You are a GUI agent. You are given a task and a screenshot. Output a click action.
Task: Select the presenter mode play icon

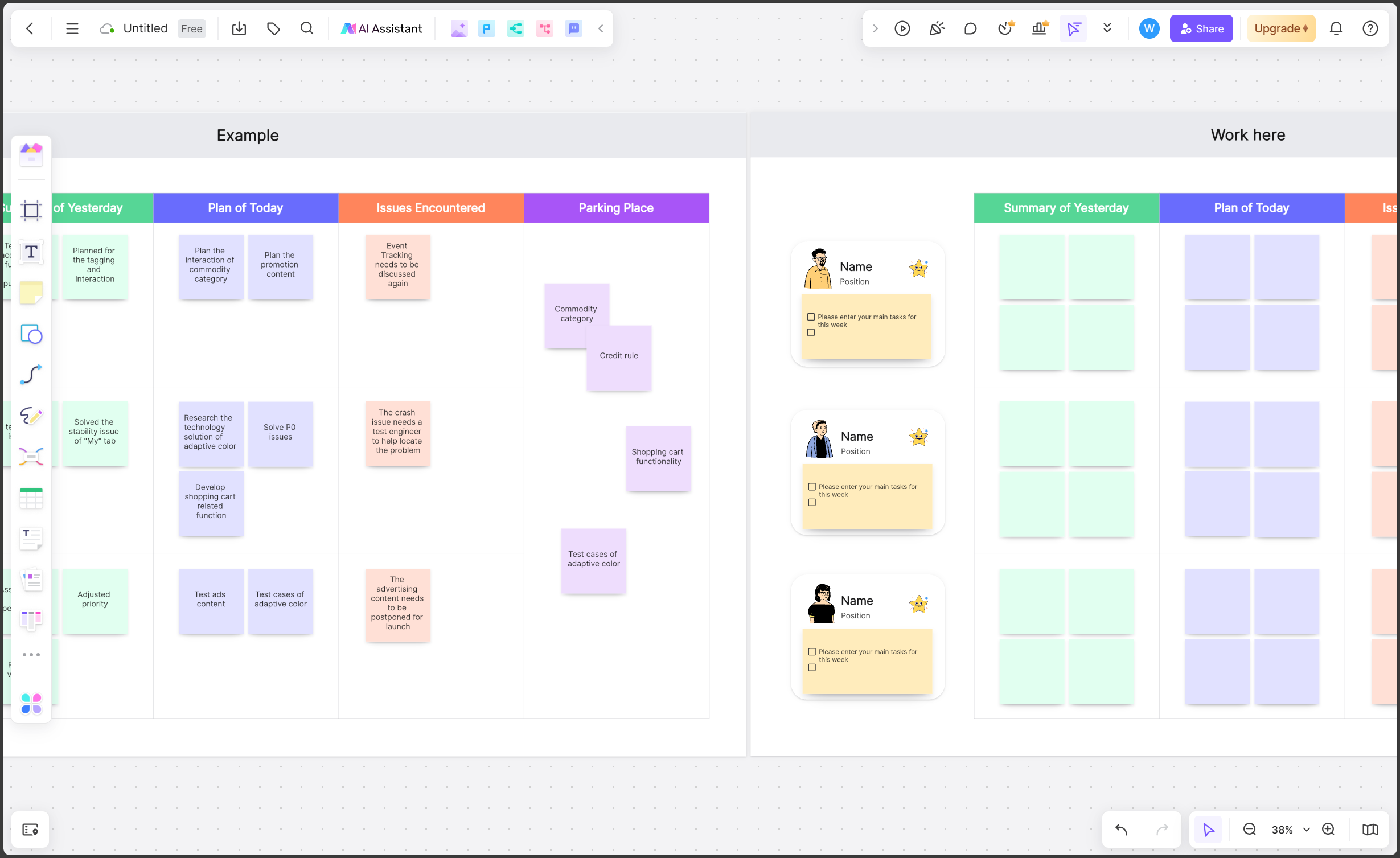pos(903,28)
